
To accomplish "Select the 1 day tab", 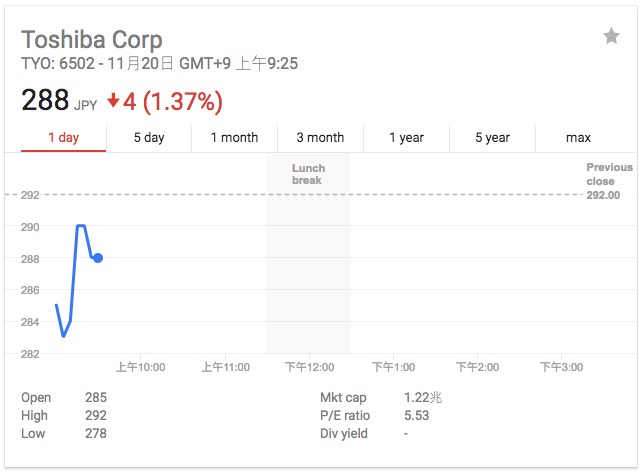I will (x=63, y=138).
